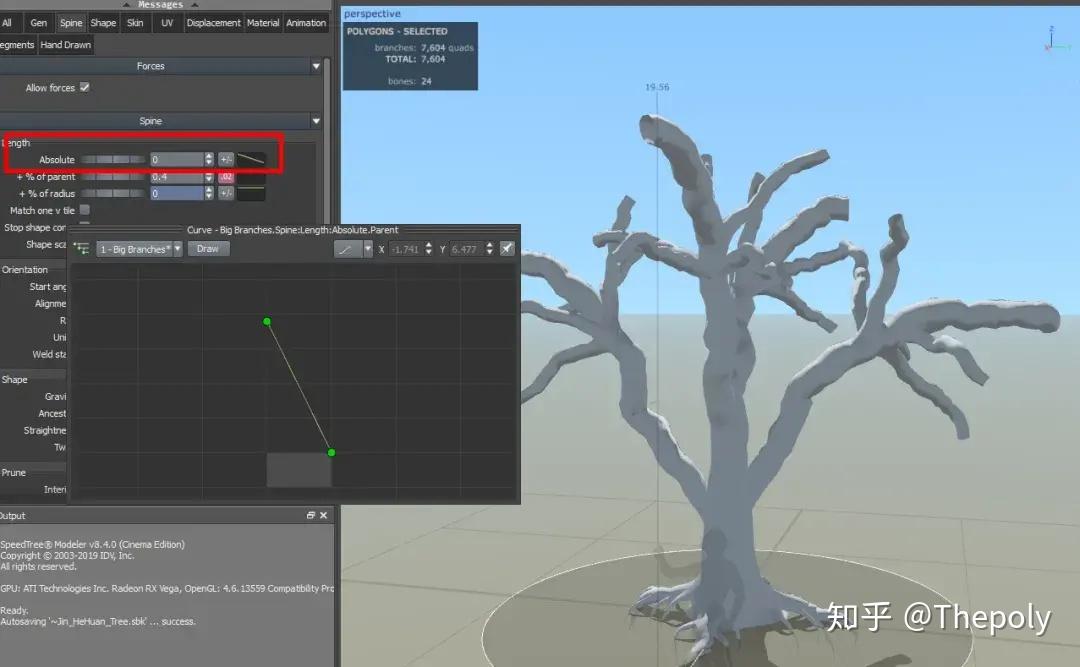Viewport: 1080px width, 667px height.
Task: Click the 19.56 height measurement label
Action: click(x=657, y=87)
